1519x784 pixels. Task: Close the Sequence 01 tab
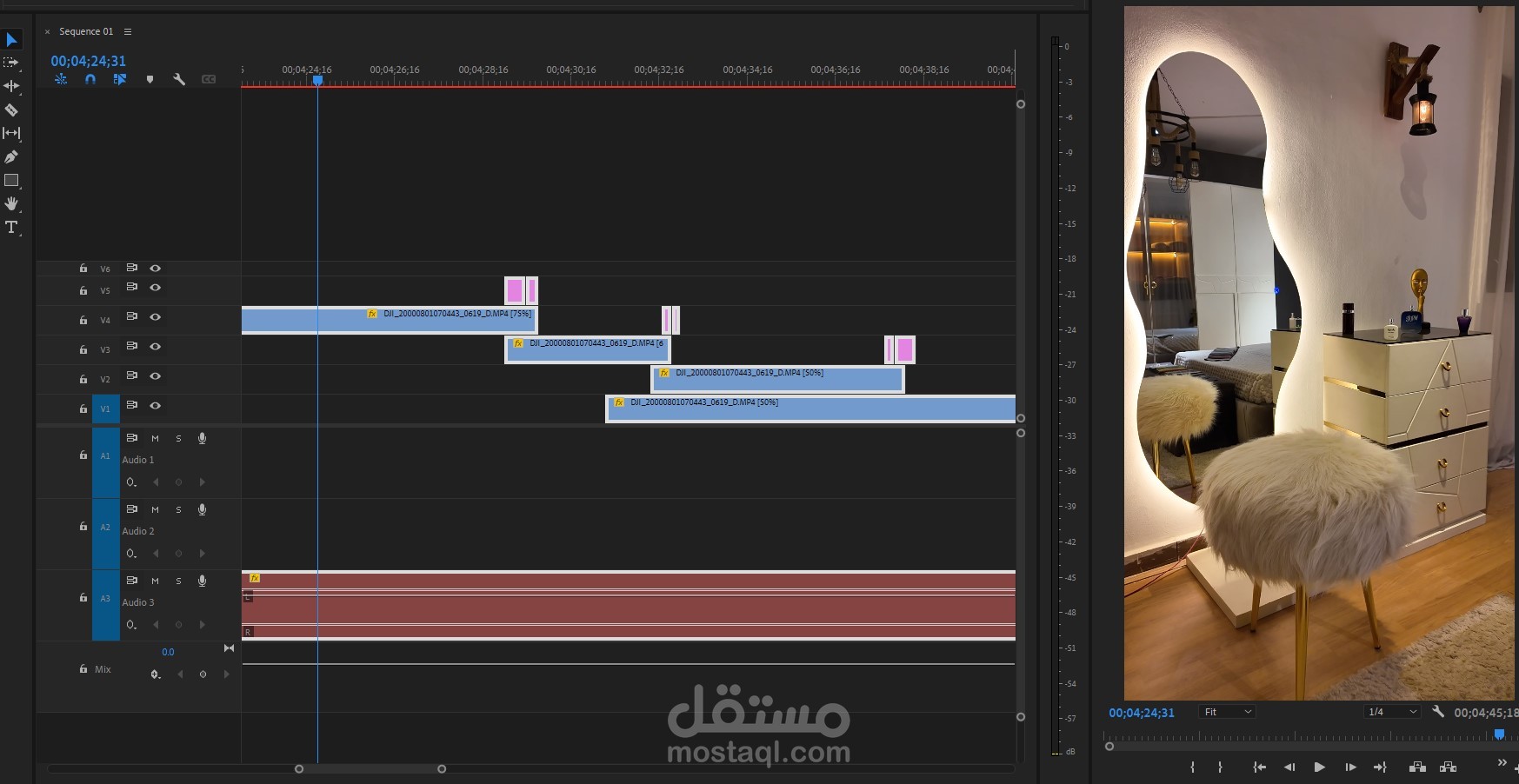tap(47, 31)
